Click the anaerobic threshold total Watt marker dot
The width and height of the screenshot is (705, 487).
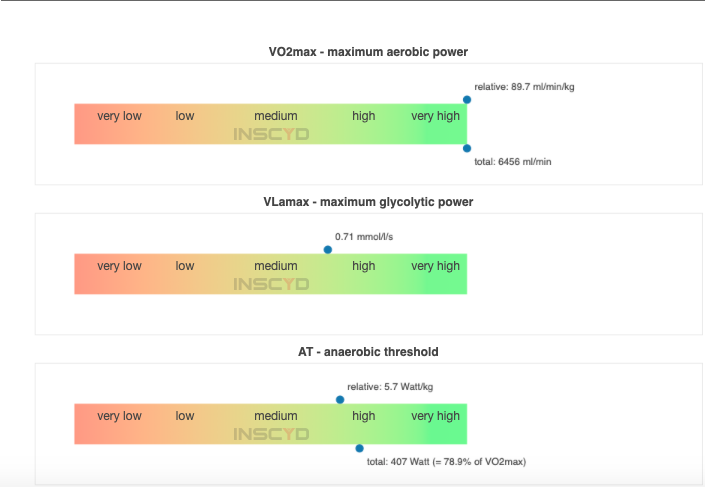coord(360,448)
